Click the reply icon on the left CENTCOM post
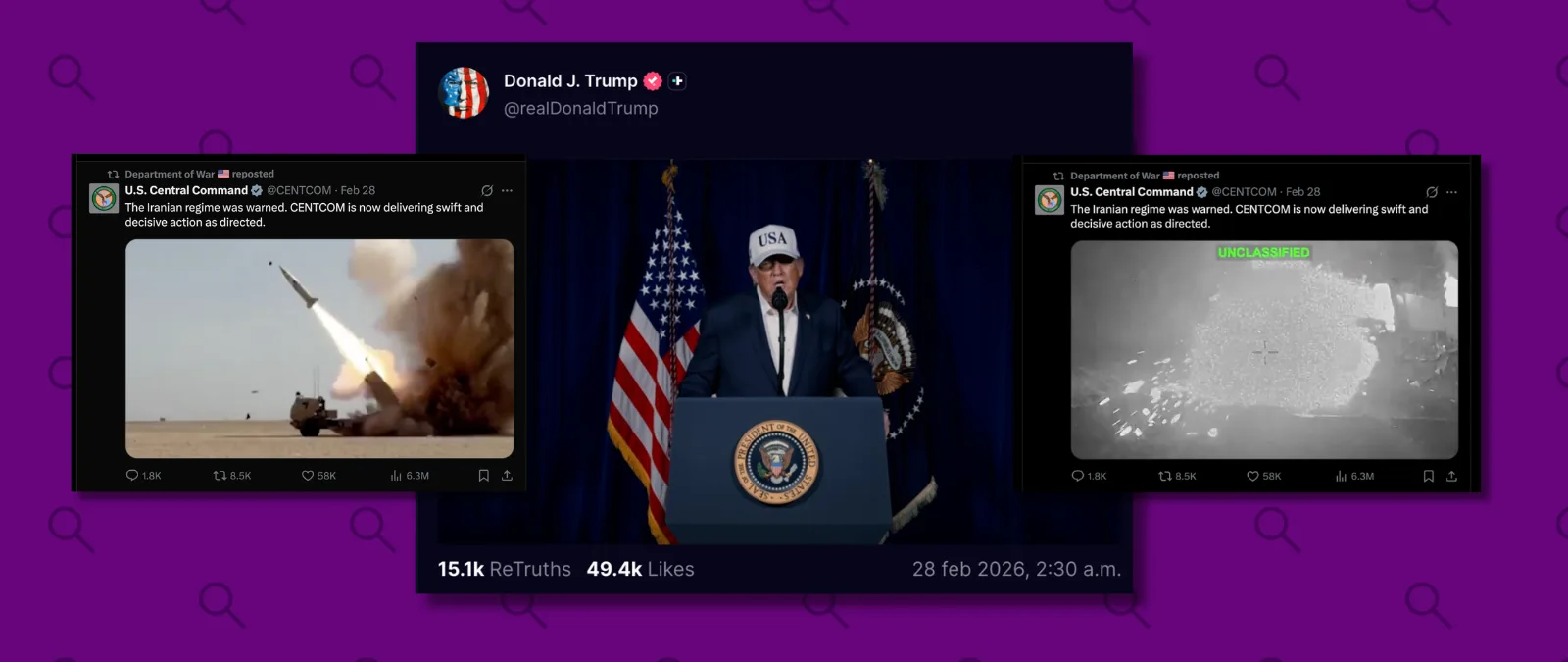The image size is (1568, 662). (x=132, y=476)
